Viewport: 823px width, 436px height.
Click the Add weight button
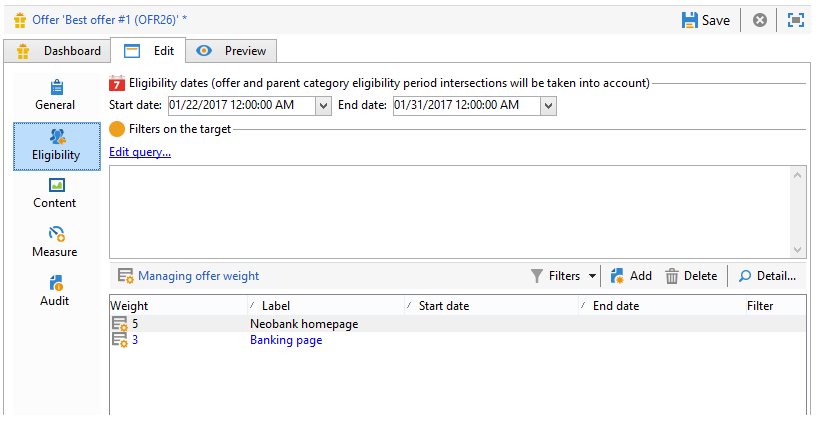tap(630, 276)
